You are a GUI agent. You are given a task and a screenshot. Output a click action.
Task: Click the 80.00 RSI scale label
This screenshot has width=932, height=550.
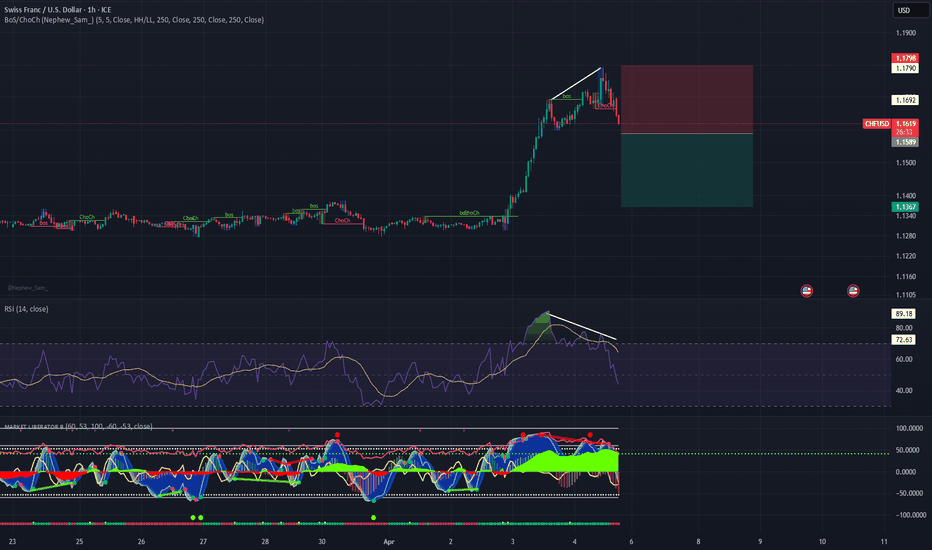[x=903, y=328]
